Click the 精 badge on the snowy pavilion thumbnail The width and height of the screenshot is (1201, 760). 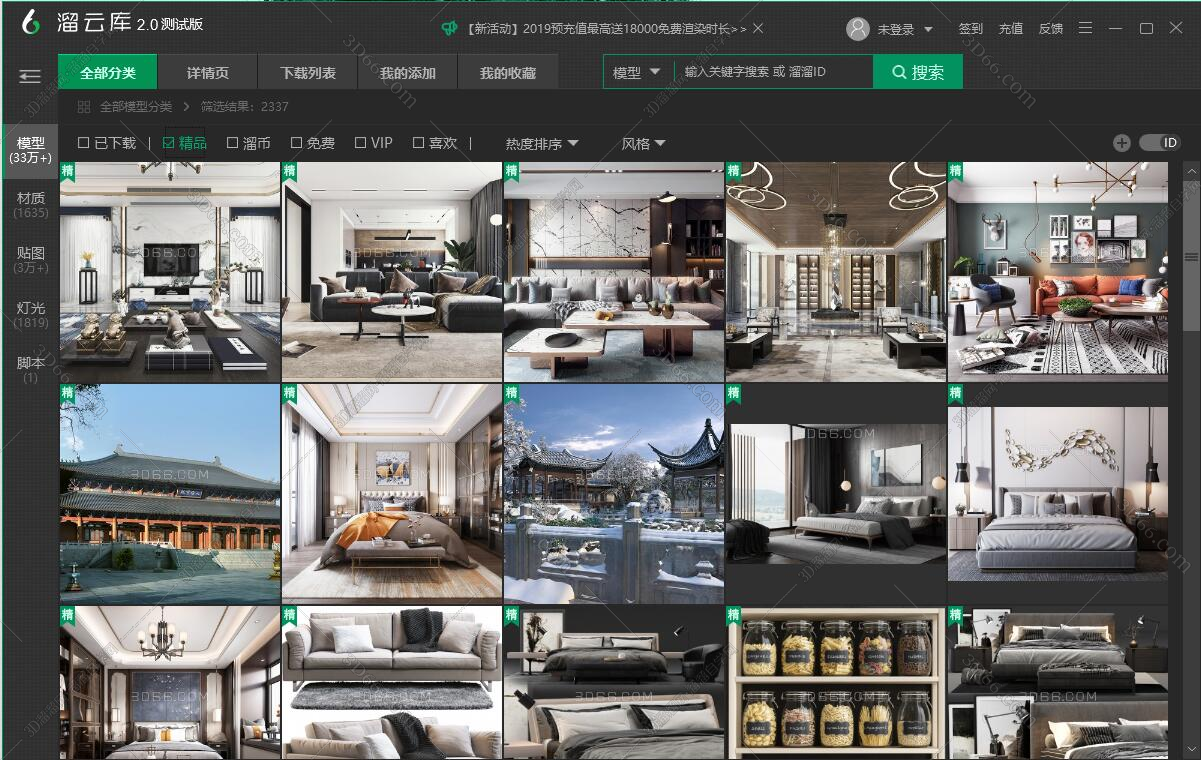[x=512, y=393]
